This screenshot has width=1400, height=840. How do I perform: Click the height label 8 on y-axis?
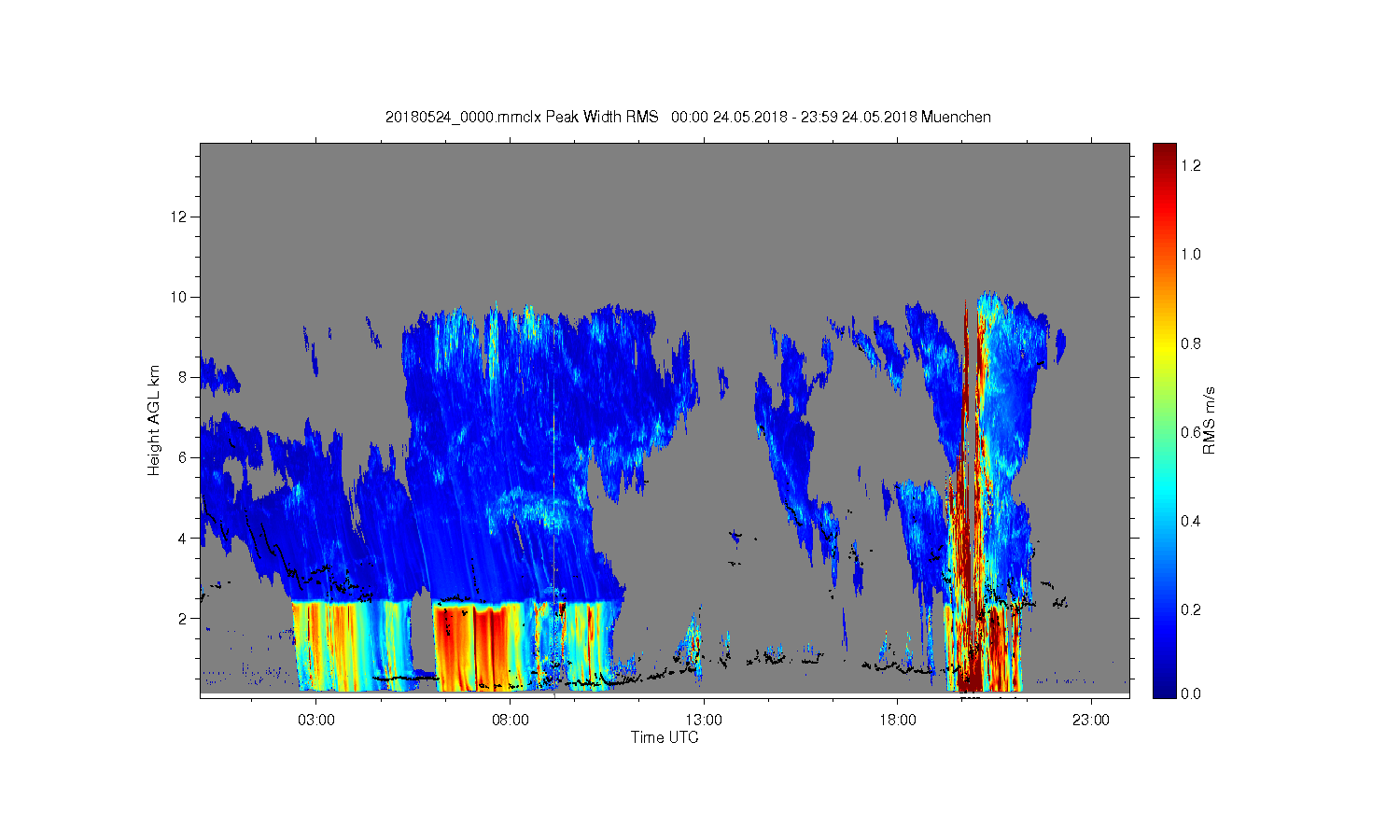tap(184, 377)
